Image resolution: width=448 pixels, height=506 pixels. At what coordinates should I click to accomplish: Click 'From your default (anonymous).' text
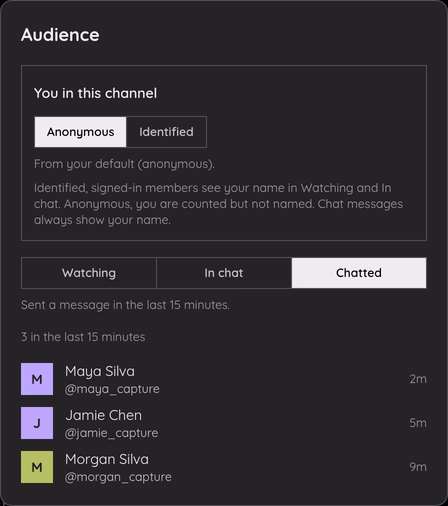(124, 164)
